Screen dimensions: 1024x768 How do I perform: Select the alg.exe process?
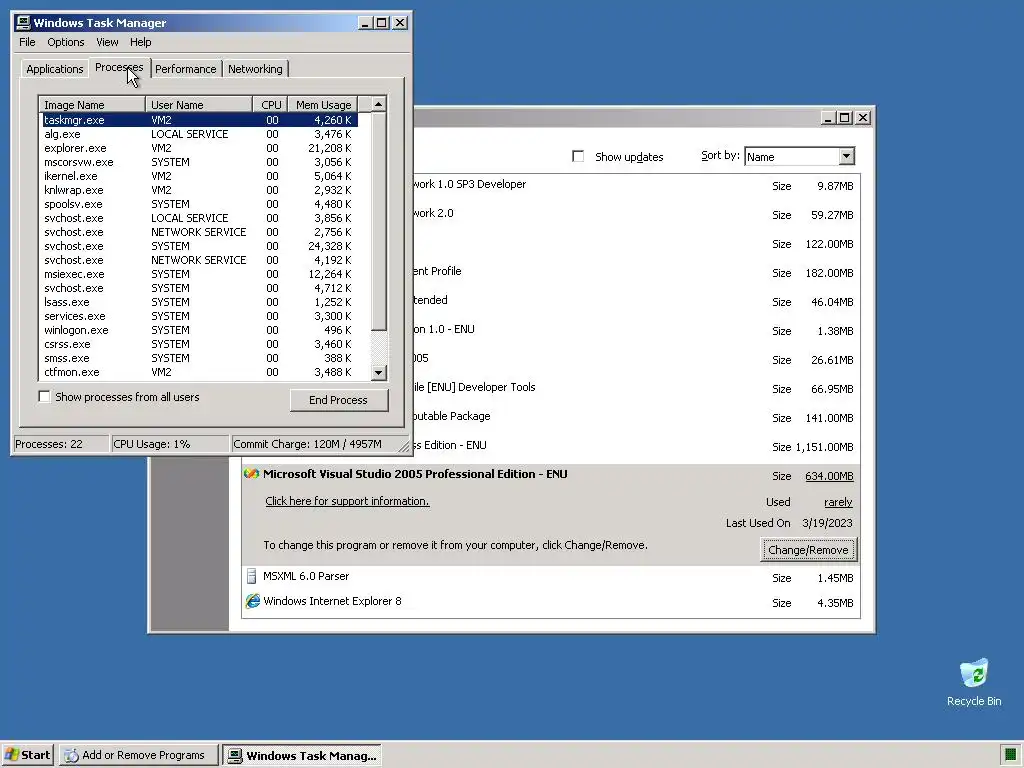[199, 134]
